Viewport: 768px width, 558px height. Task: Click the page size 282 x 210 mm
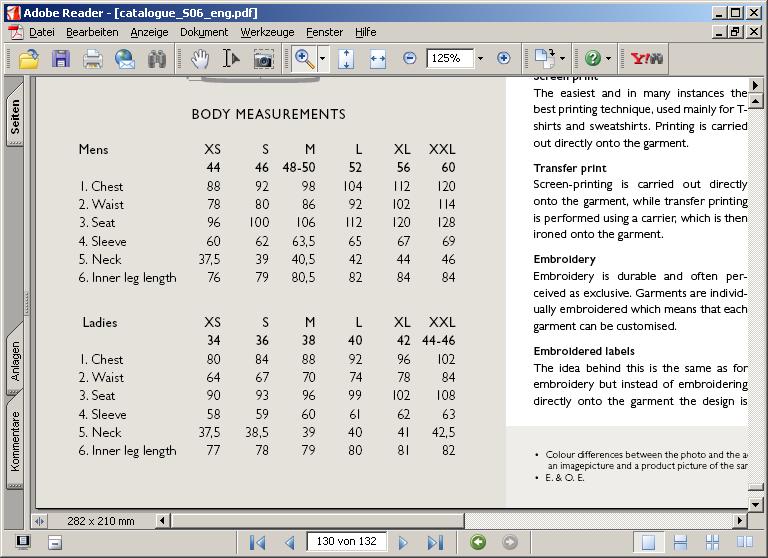coord(100,521)
